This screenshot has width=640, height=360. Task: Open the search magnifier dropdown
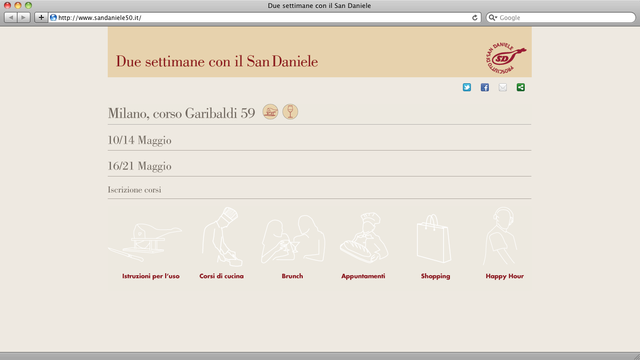[x=493, y=18]
